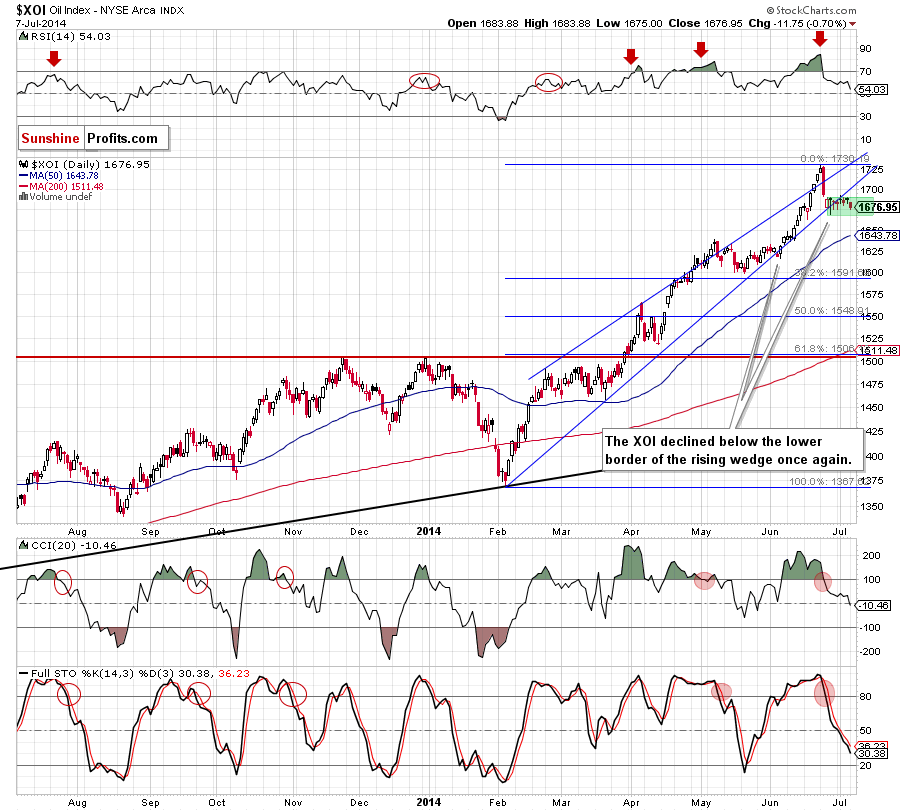Click the 30 level on RSI axis
The height and width of the screenshot is (811, 900).
(865, 117)
